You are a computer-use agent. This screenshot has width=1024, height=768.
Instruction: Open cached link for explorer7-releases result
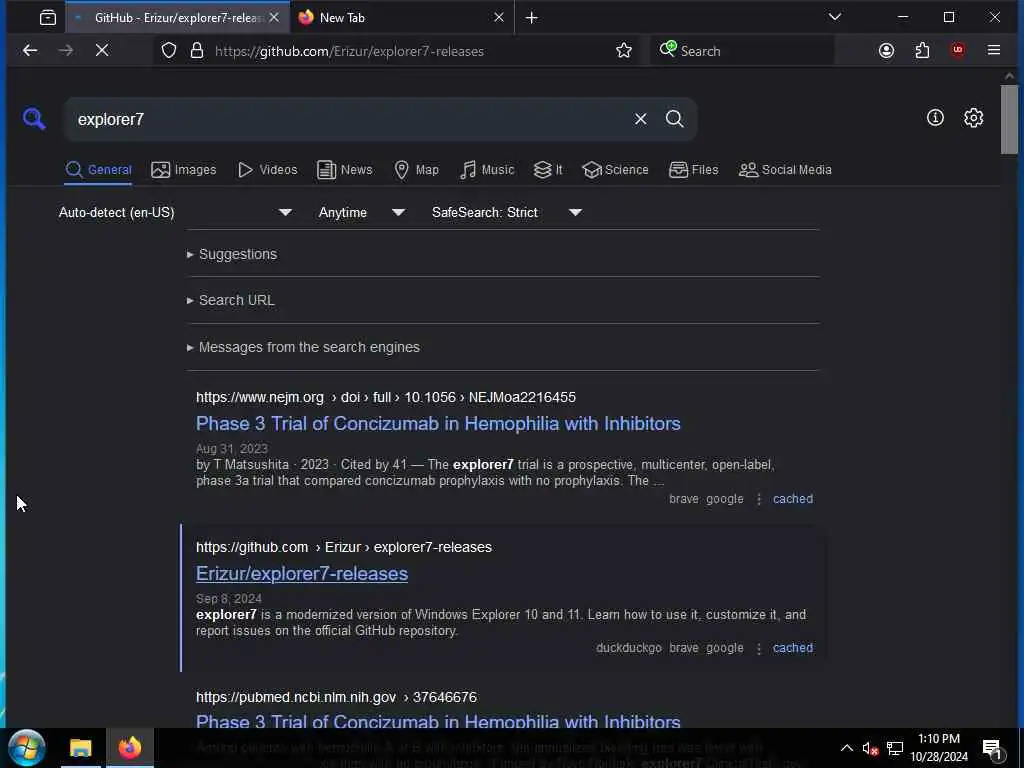click(x=793, y=648)
